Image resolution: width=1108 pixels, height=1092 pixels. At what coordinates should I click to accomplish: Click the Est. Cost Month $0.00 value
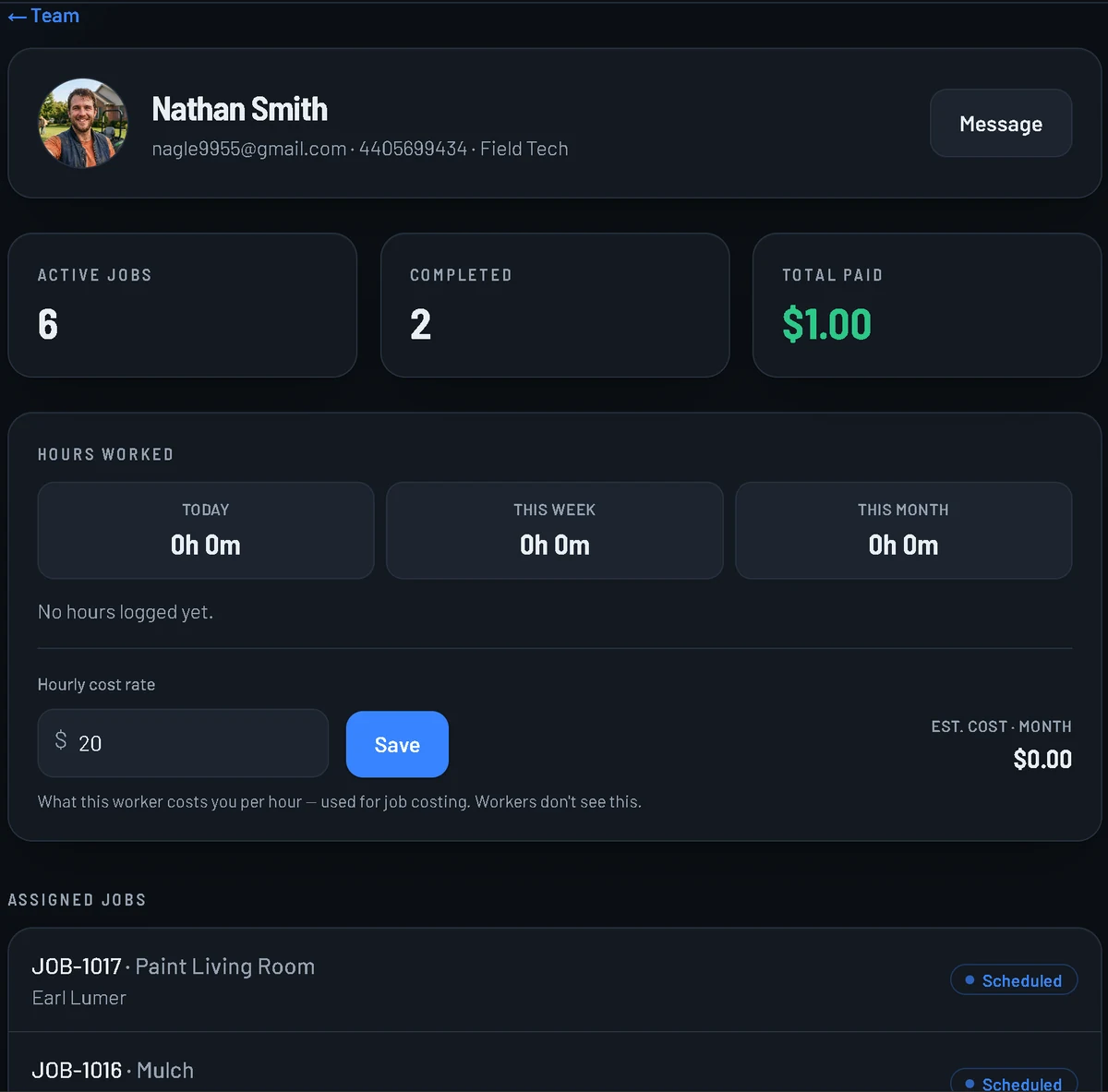pos(1042,760)
